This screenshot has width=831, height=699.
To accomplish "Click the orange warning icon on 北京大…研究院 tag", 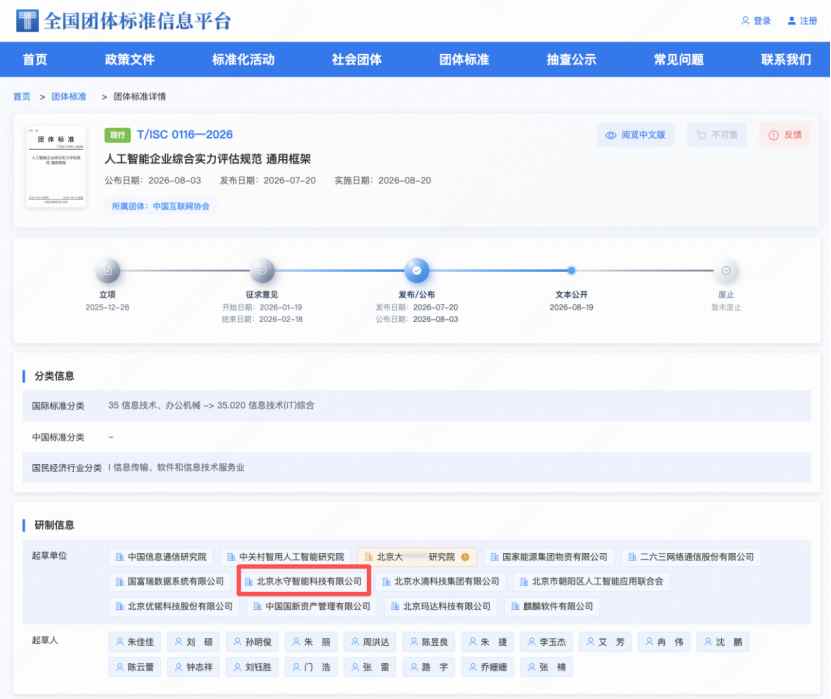I will pyautogui.click(x=465, y=557).
